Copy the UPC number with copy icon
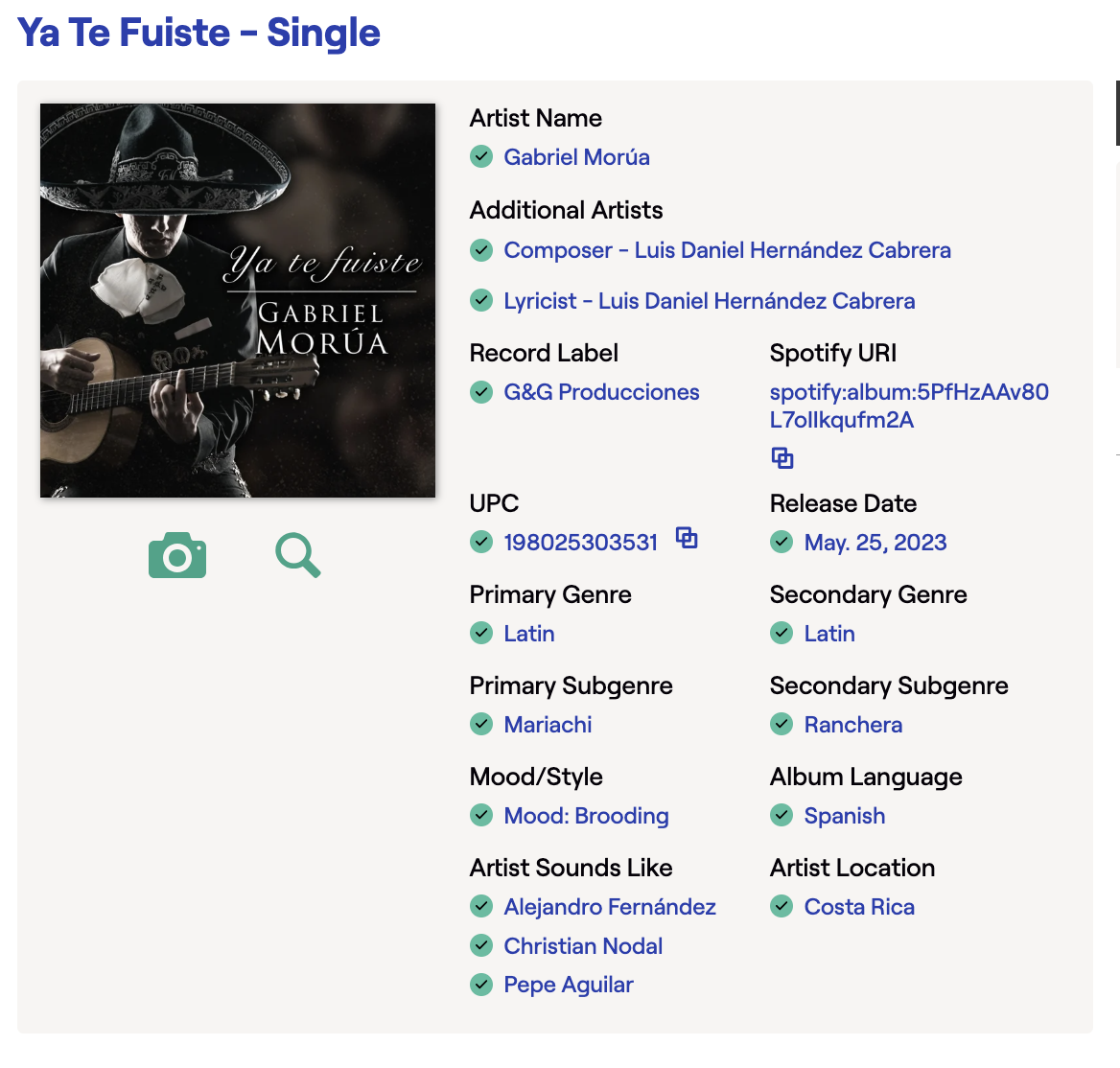 (687, 538)
